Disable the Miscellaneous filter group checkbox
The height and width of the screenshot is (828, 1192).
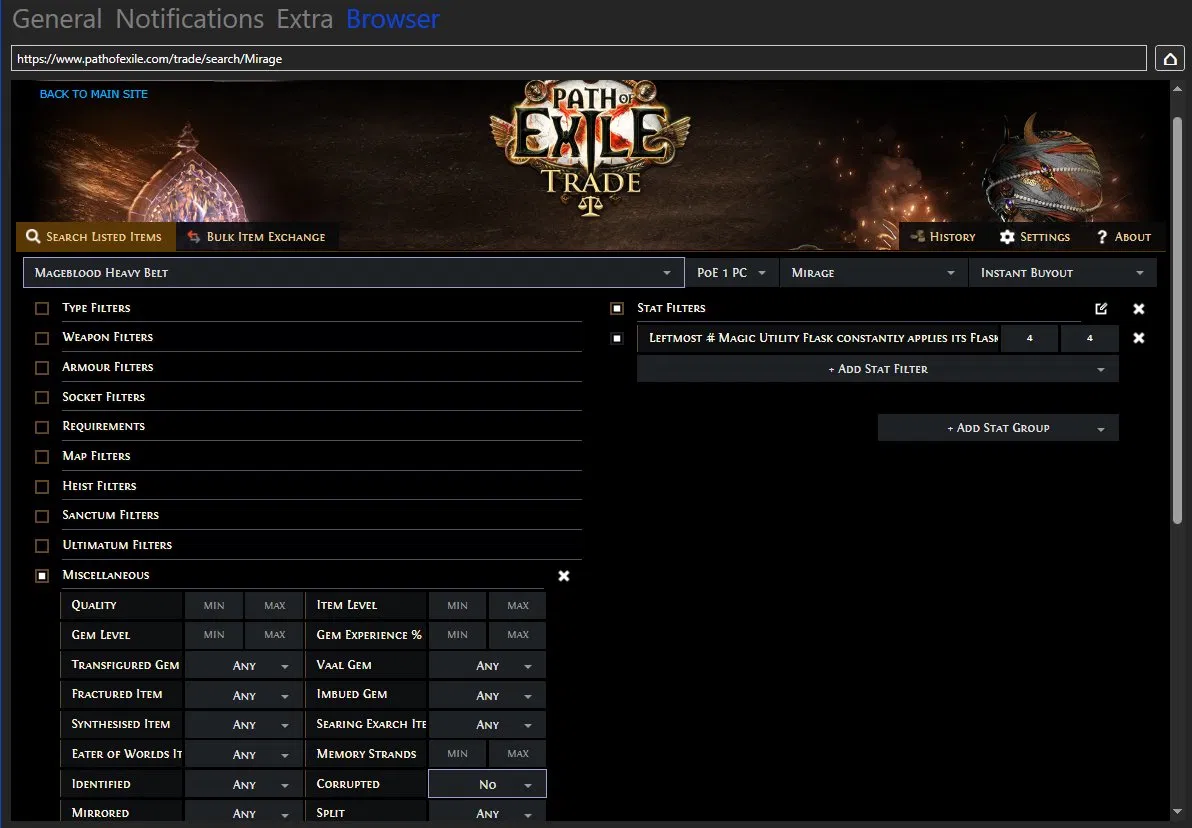pyautogui.click(x=42, y=576)
